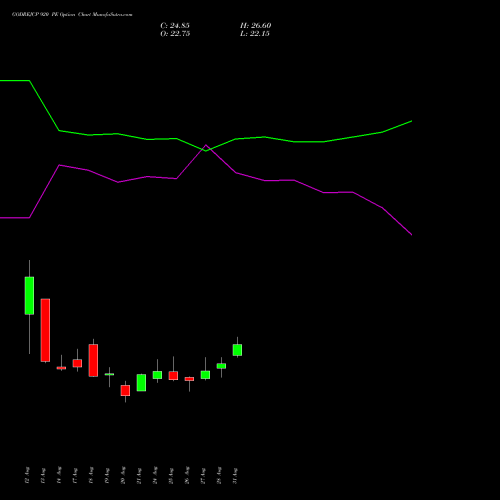Viewport: 500px width, 500px height.
Task: Select the "31 Aug" date label
Action: 235,475
